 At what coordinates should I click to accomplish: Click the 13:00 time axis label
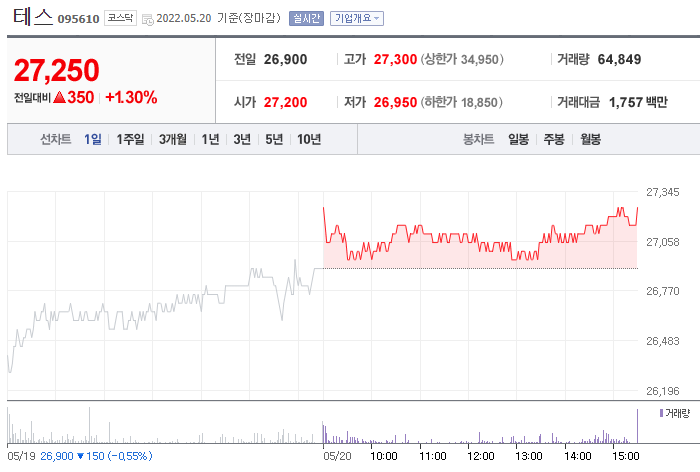pos(529,456)
